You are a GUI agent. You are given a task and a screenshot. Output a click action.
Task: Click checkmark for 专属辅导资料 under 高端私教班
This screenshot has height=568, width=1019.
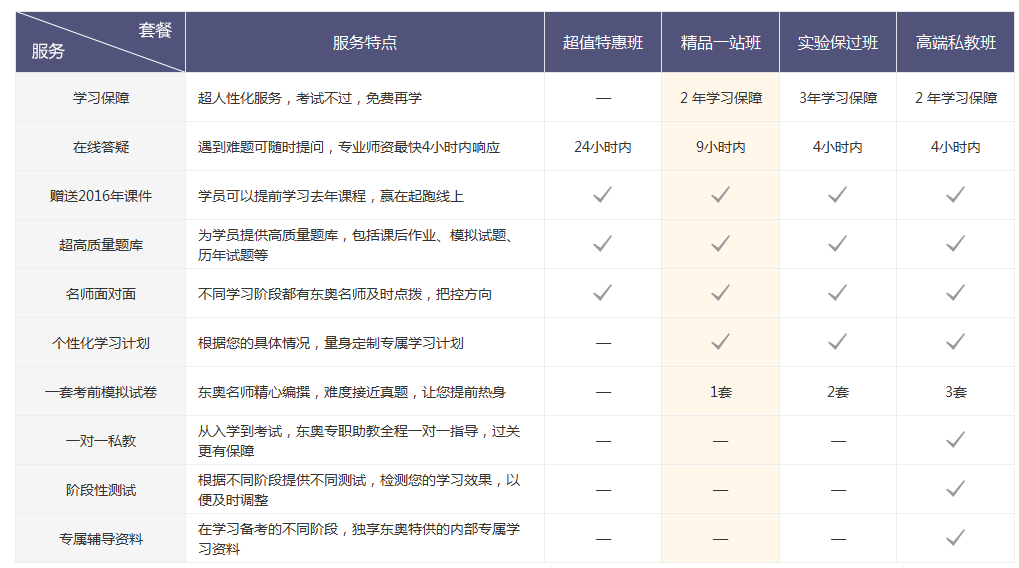coord(955,538)
